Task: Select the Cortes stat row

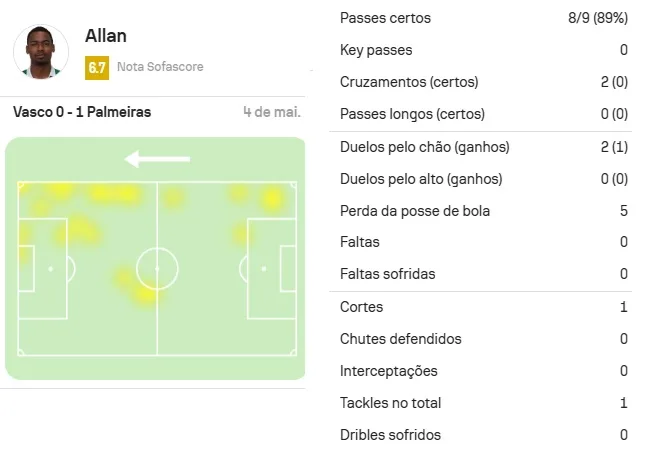Action: (483, 307)
